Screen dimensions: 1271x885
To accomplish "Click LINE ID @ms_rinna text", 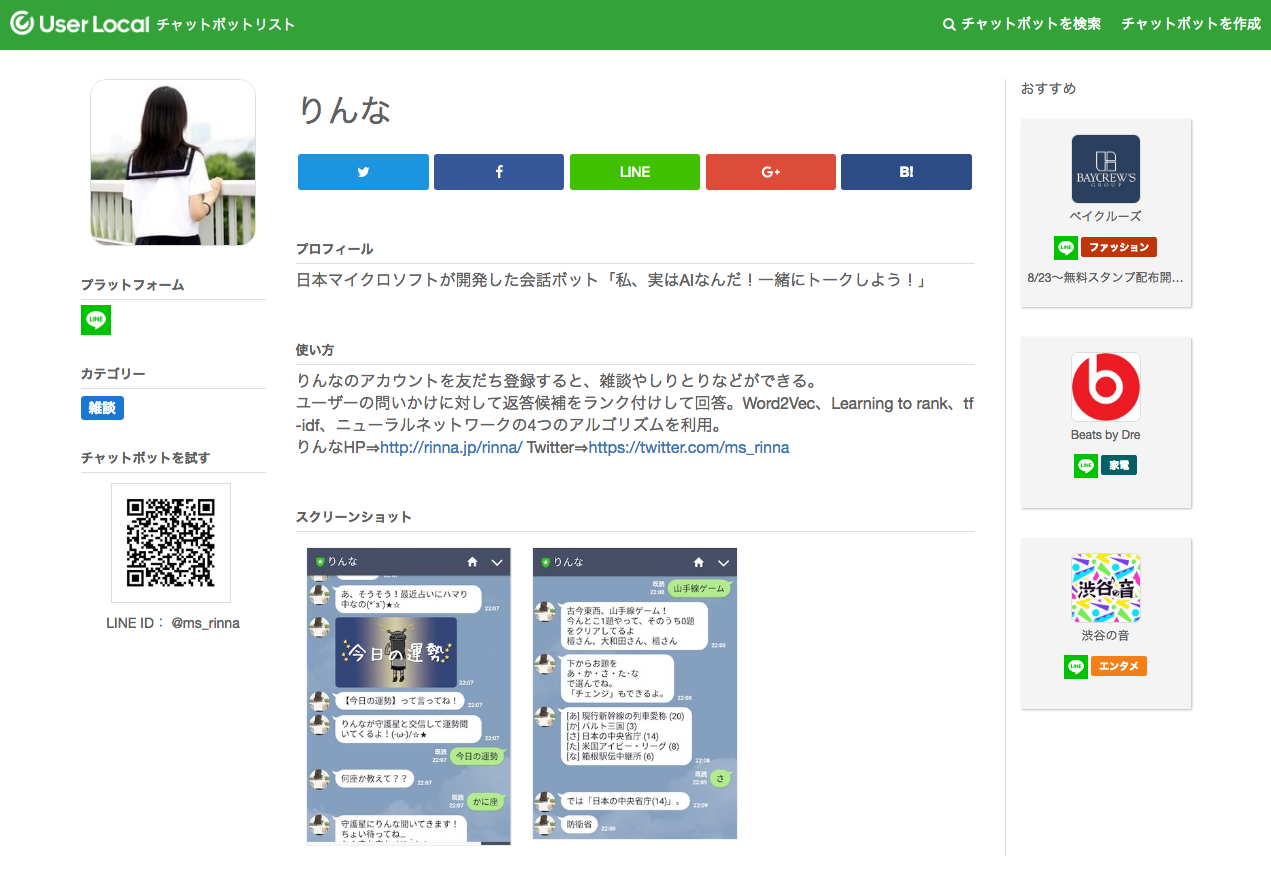I will (x=173, y=623).
